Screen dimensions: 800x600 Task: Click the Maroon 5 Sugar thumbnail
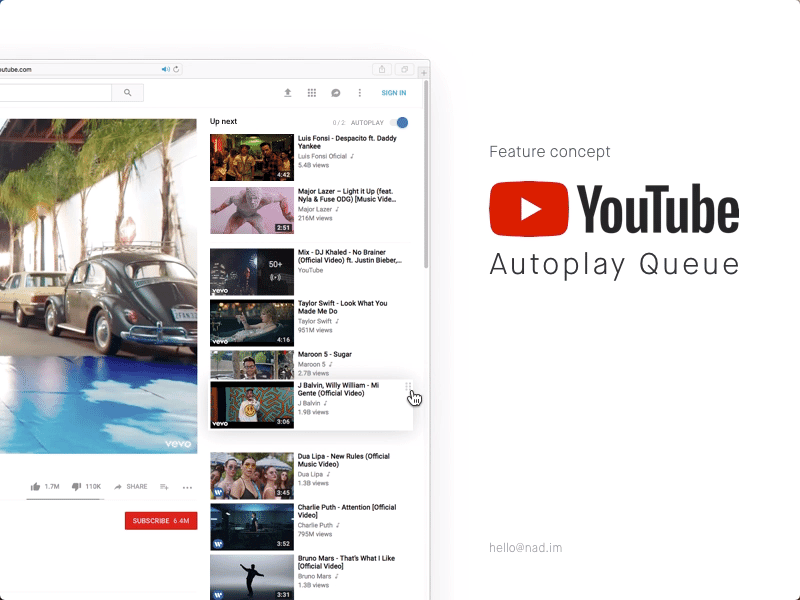(252, 365)
